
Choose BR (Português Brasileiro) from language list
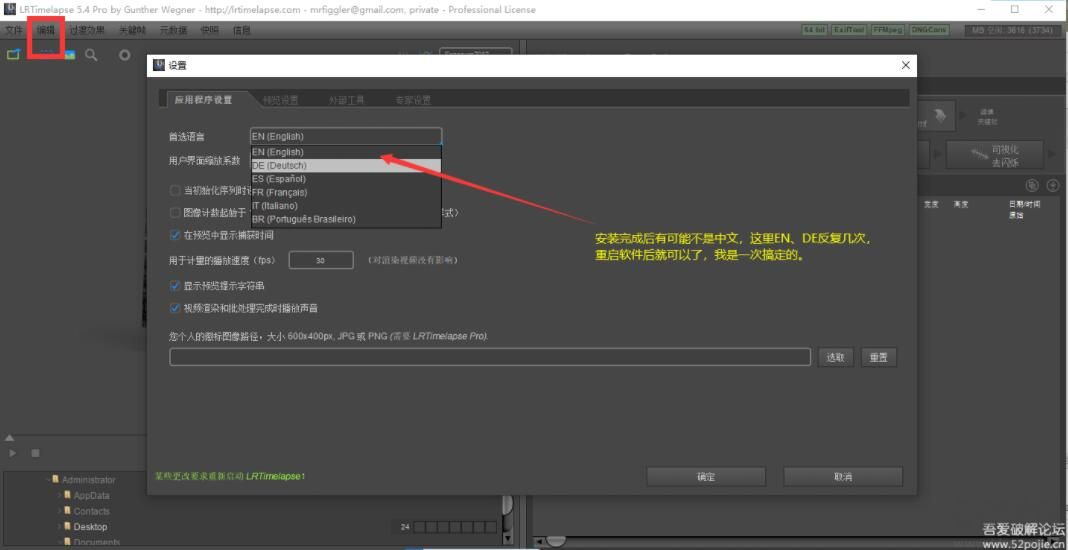(x=345, y=219)
